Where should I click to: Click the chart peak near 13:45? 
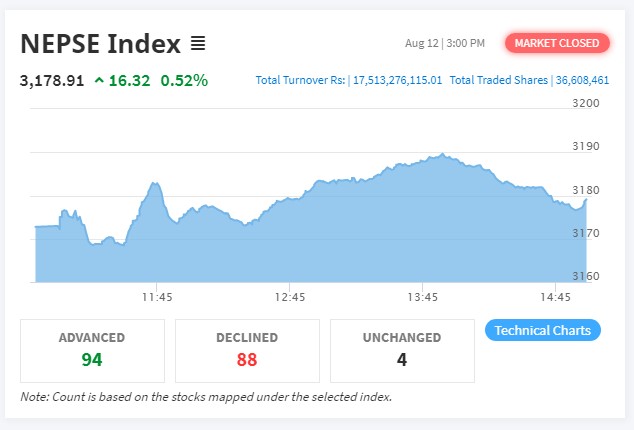(442, 156)
